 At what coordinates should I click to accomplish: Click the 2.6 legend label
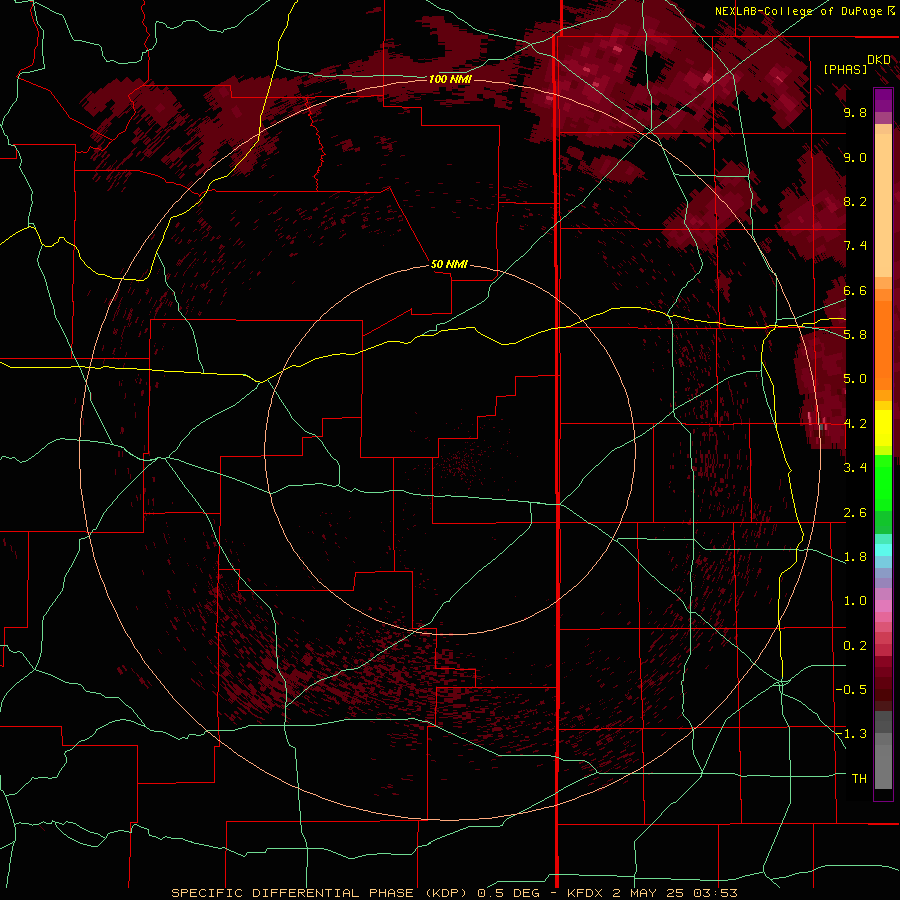(x=855, y=513)
